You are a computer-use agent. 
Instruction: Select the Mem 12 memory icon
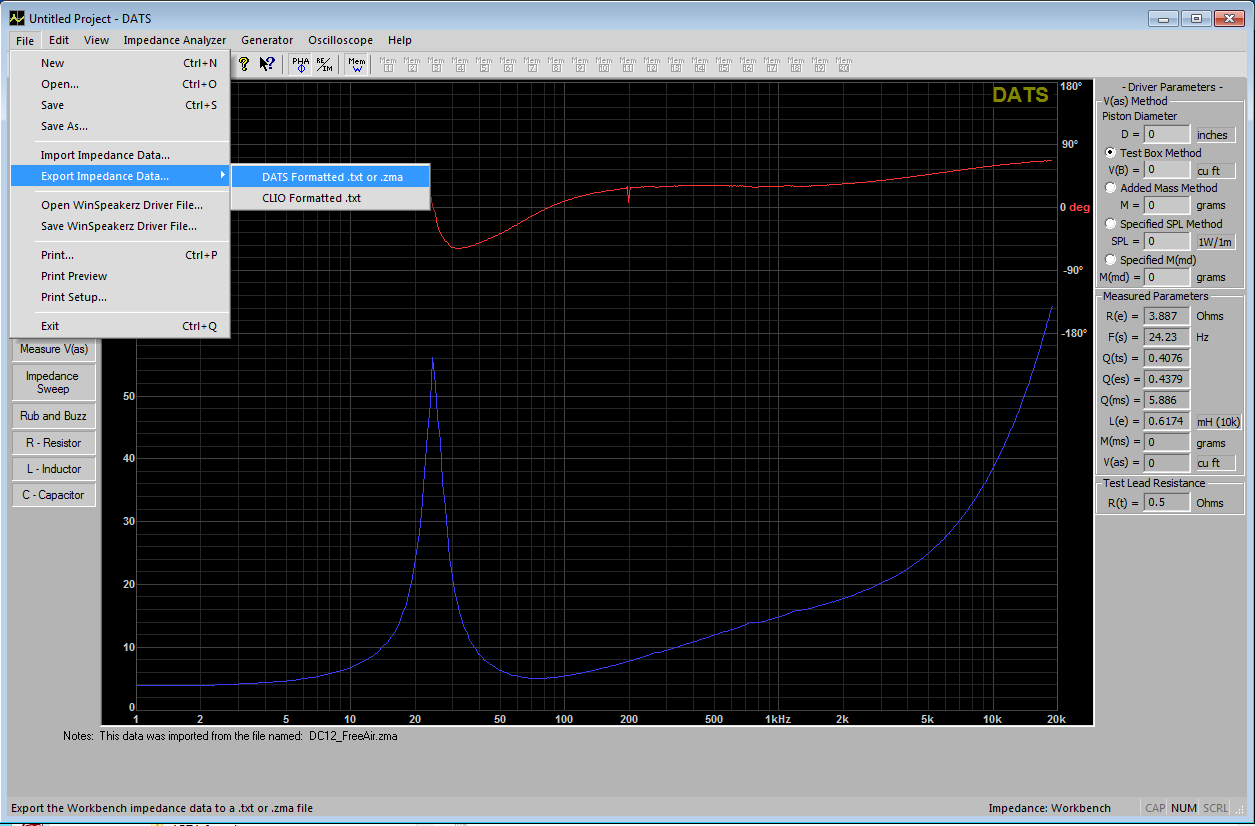(652, 64)
